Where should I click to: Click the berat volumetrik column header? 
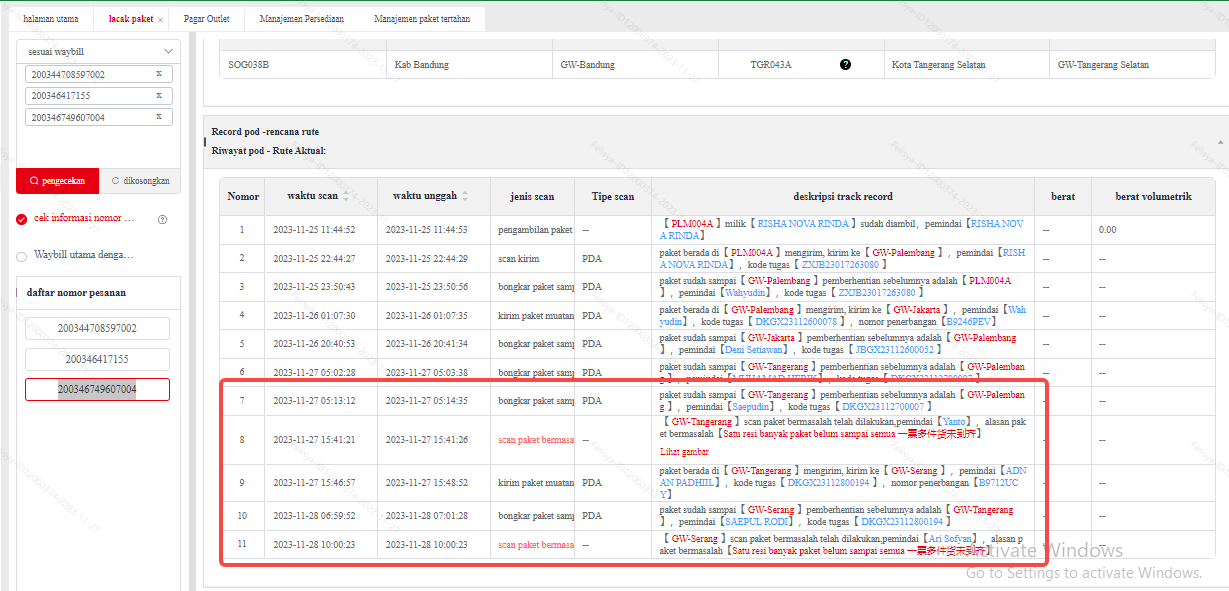pos(1153,197)
